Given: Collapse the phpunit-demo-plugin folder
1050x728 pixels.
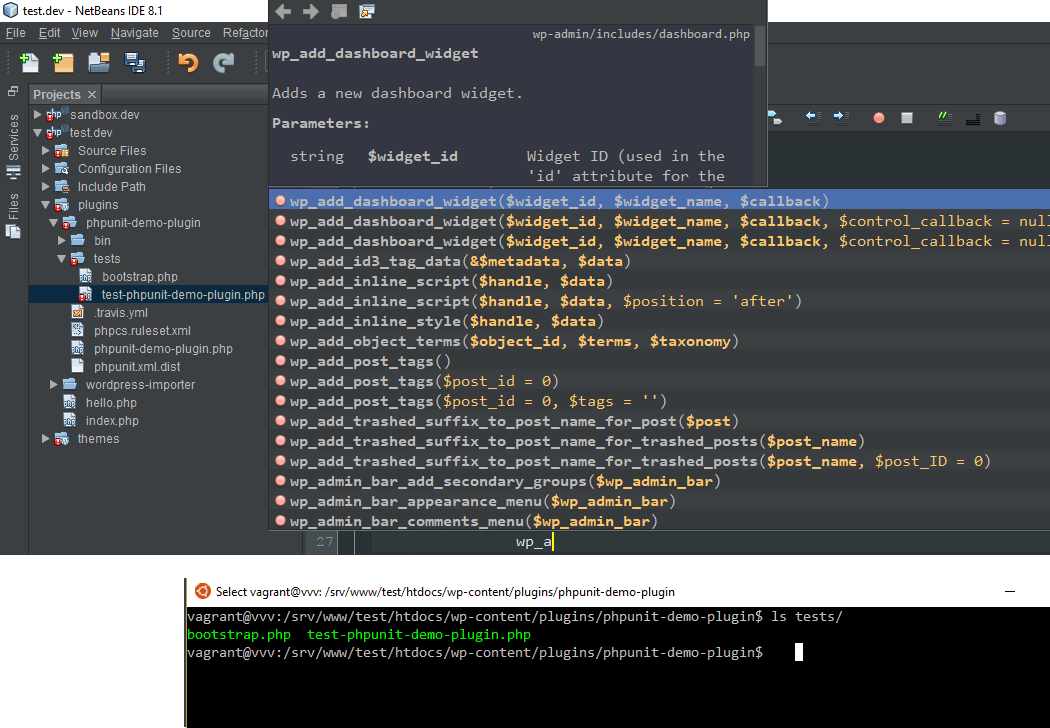Looking at the screenshot, I should [54, 223].
